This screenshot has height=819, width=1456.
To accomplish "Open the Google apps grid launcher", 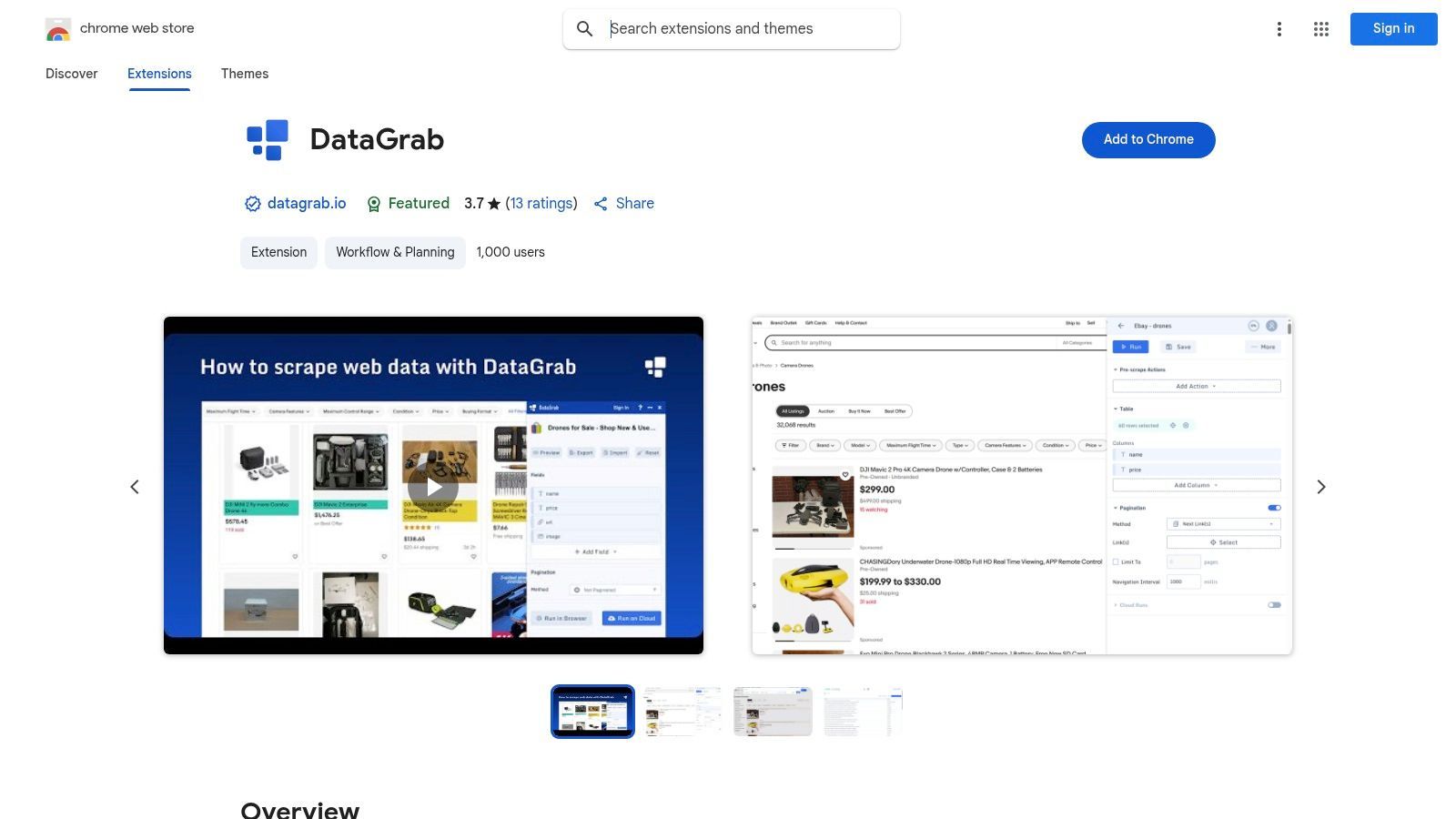I will pyautogui.click(x=1320, y=28).
